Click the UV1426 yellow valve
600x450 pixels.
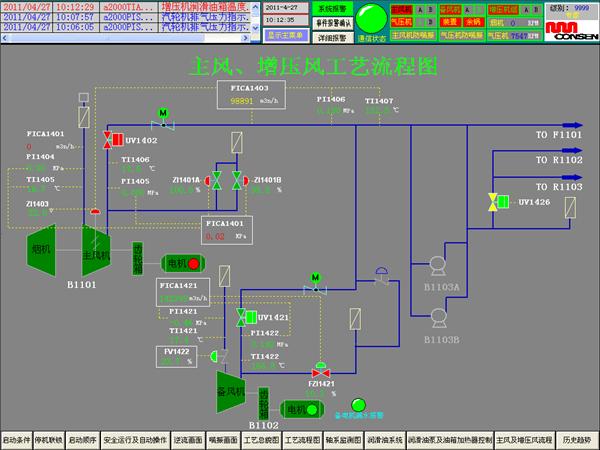point(499,202)
